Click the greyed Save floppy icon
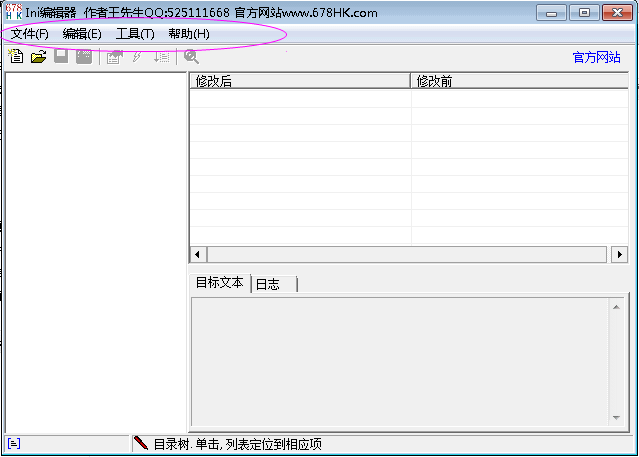The height and width of the screenshot is (457, 639). pyautogui.click(x=61, y=56)
